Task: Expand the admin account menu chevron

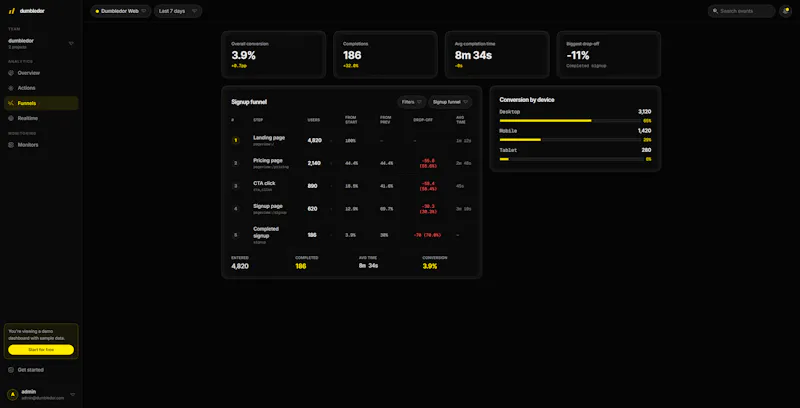Action: coord(72,394)
